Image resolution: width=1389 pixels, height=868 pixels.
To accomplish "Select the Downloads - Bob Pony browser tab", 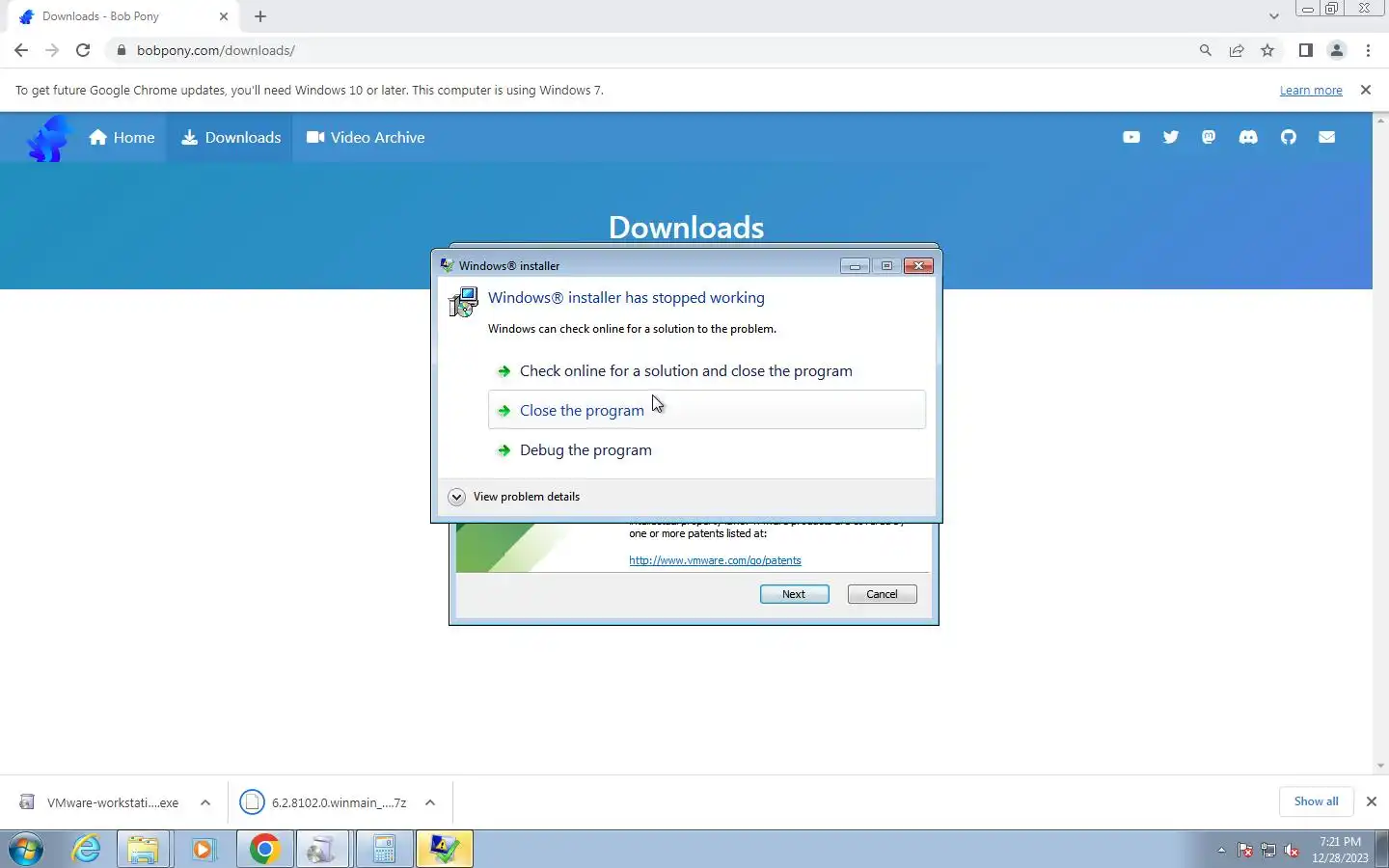I will click(x=121, y=16).
